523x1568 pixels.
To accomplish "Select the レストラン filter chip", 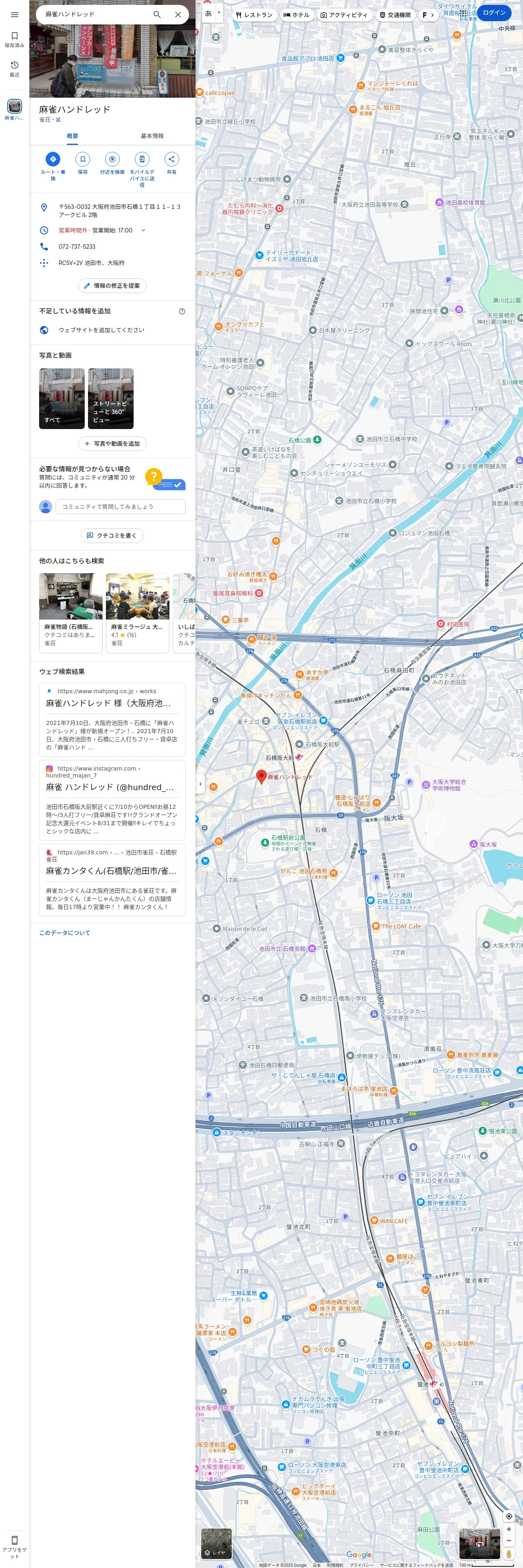I will pos(255,15).
